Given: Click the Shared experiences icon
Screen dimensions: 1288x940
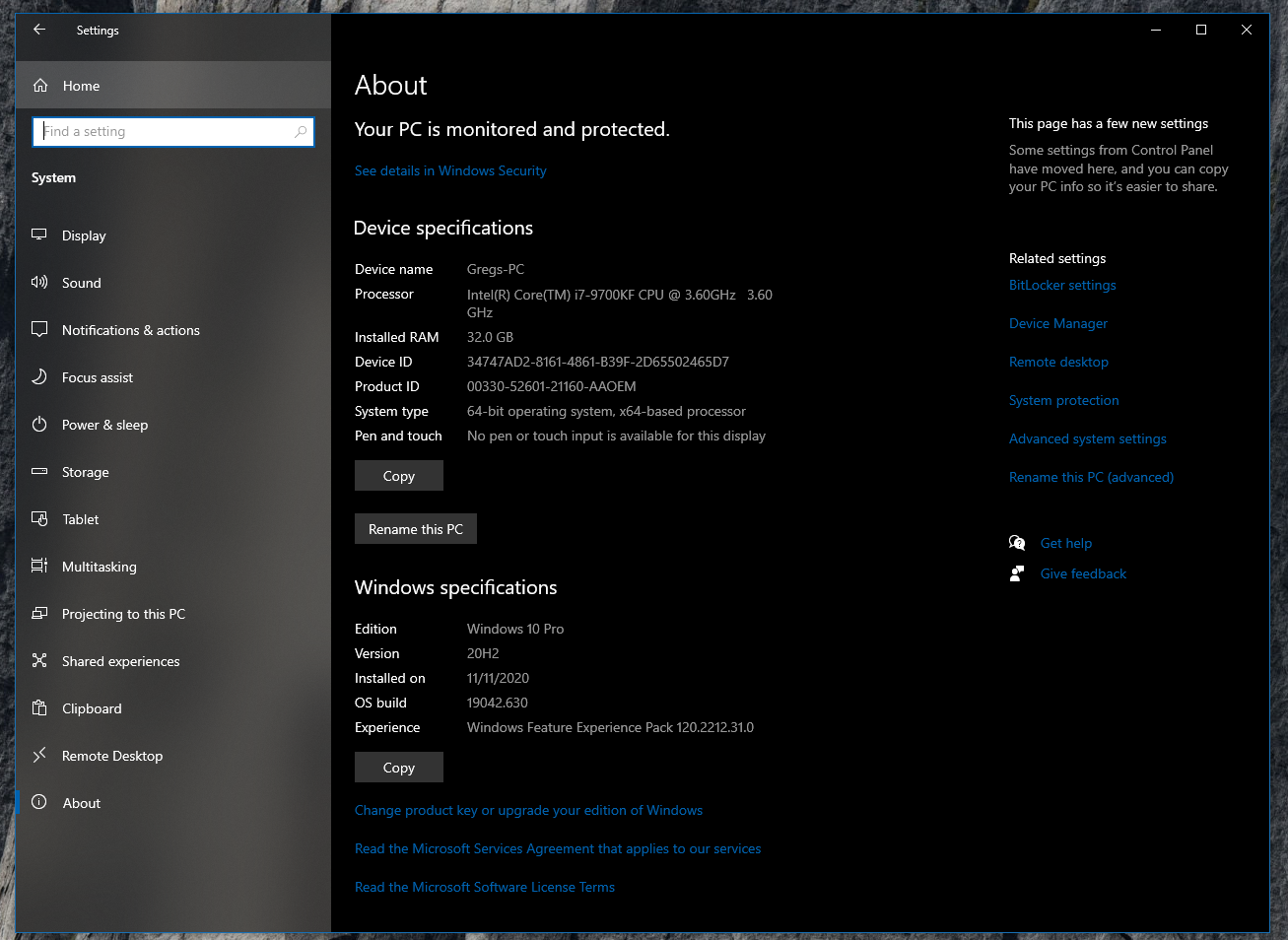Looking at the screenshot, I should pos(39,660).
